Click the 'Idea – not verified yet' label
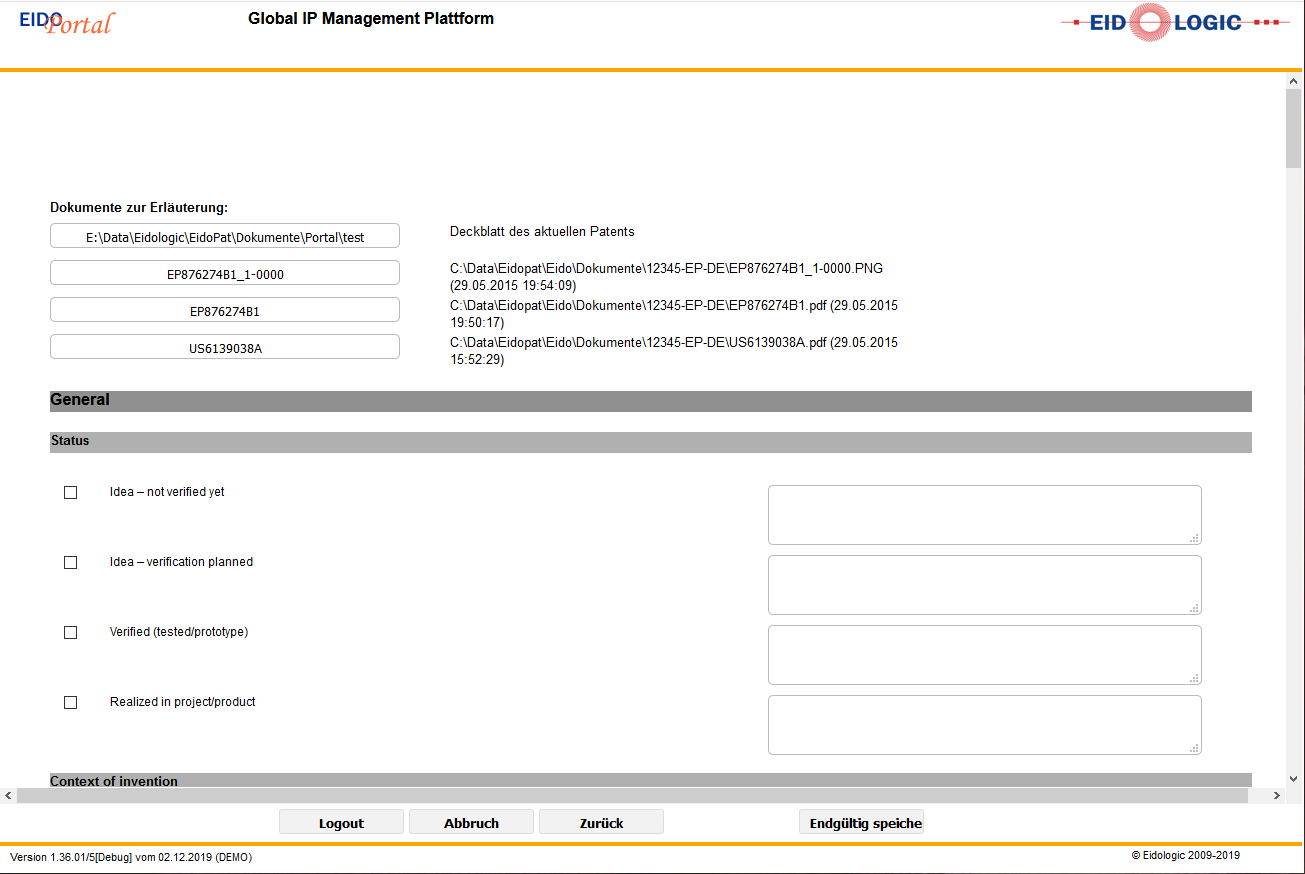This screenshot has width=1305, height=874. (x=167, y=492)
